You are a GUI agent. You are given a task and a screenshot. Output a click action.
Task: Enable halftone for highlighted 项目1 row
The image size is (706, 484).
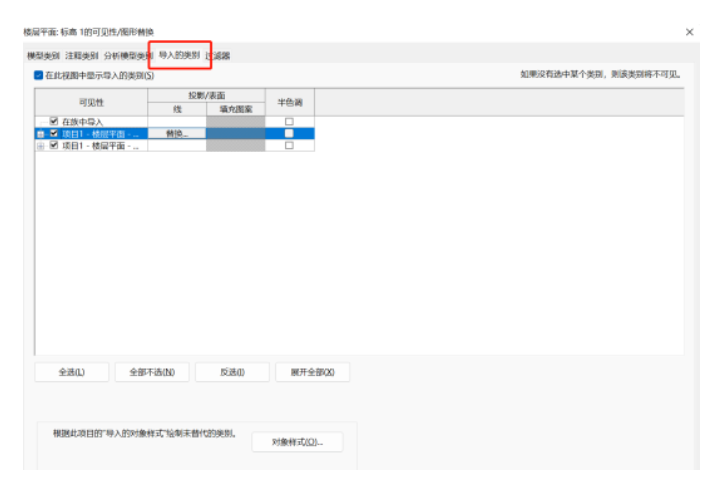pos(289,133)
